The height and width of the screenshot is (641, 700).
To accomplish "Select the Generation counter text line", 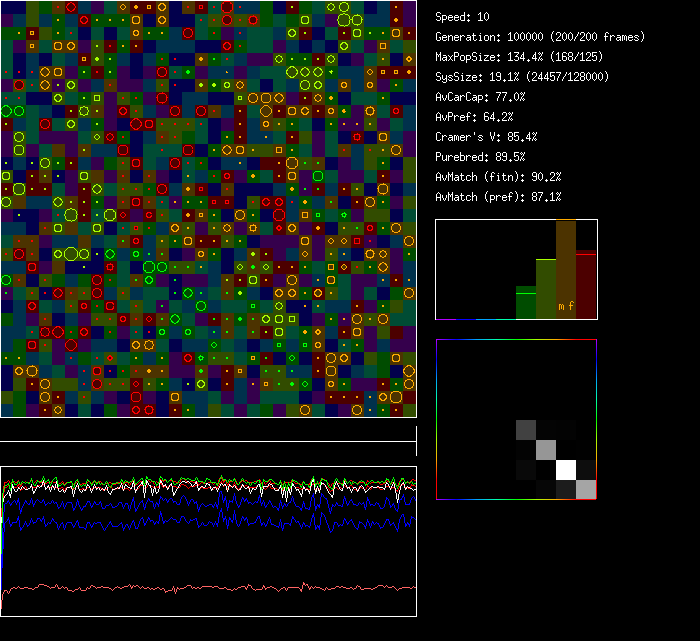I will tap(541, 37).
